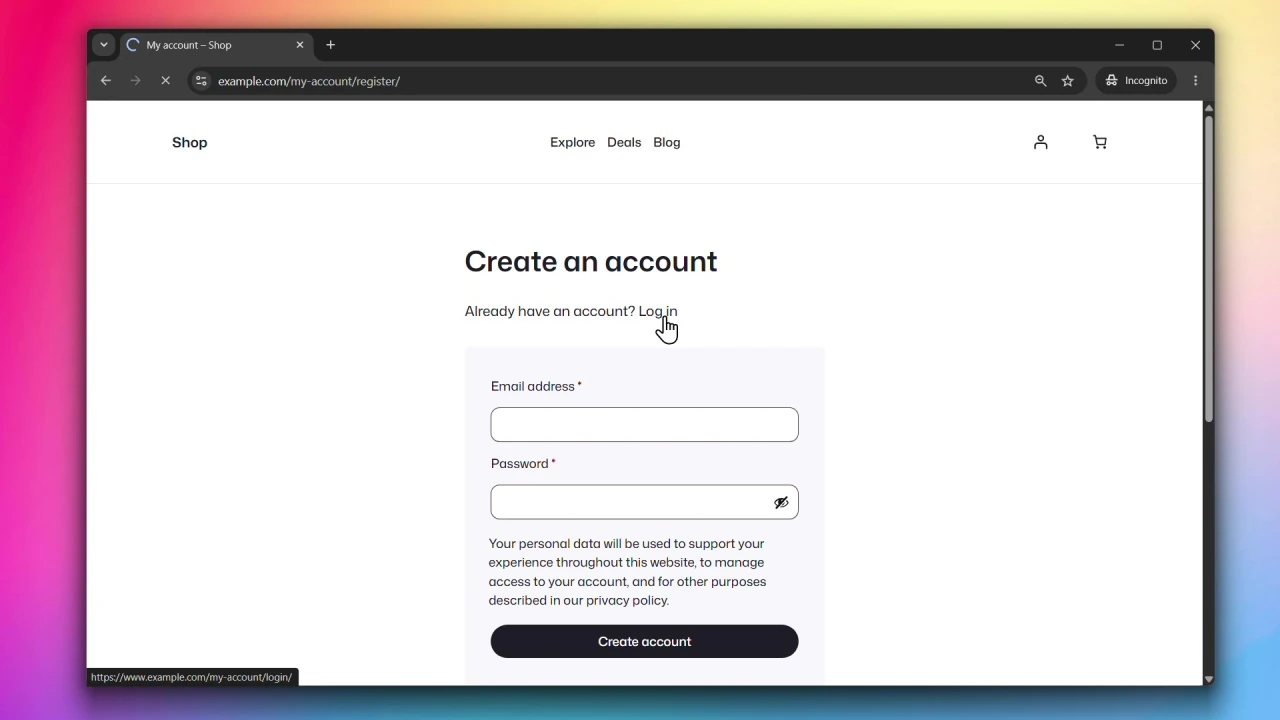Click the Create account button
Viewport: 1280px width, 720px height.
[x=644, y=642]
